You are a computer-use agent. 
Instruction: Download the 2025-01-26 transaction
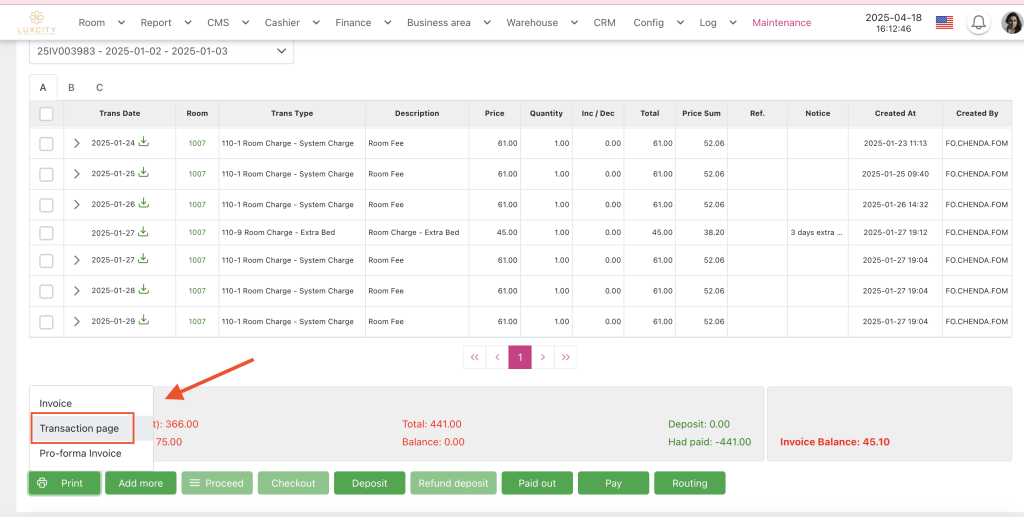coord(144,204)
